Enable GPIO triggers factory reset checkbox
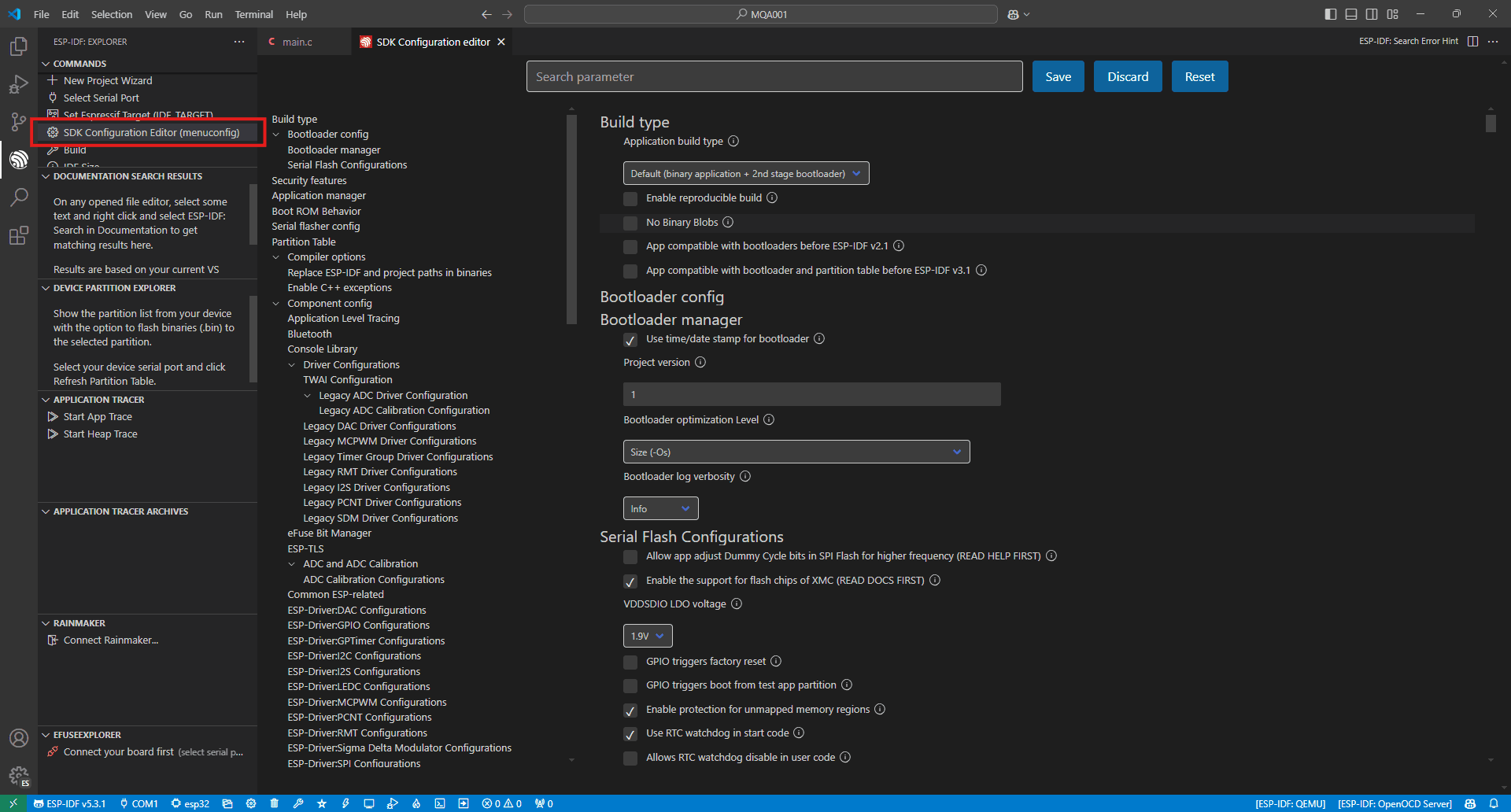The width and height of the screenshot is (1511, 812). click(630, 663)
